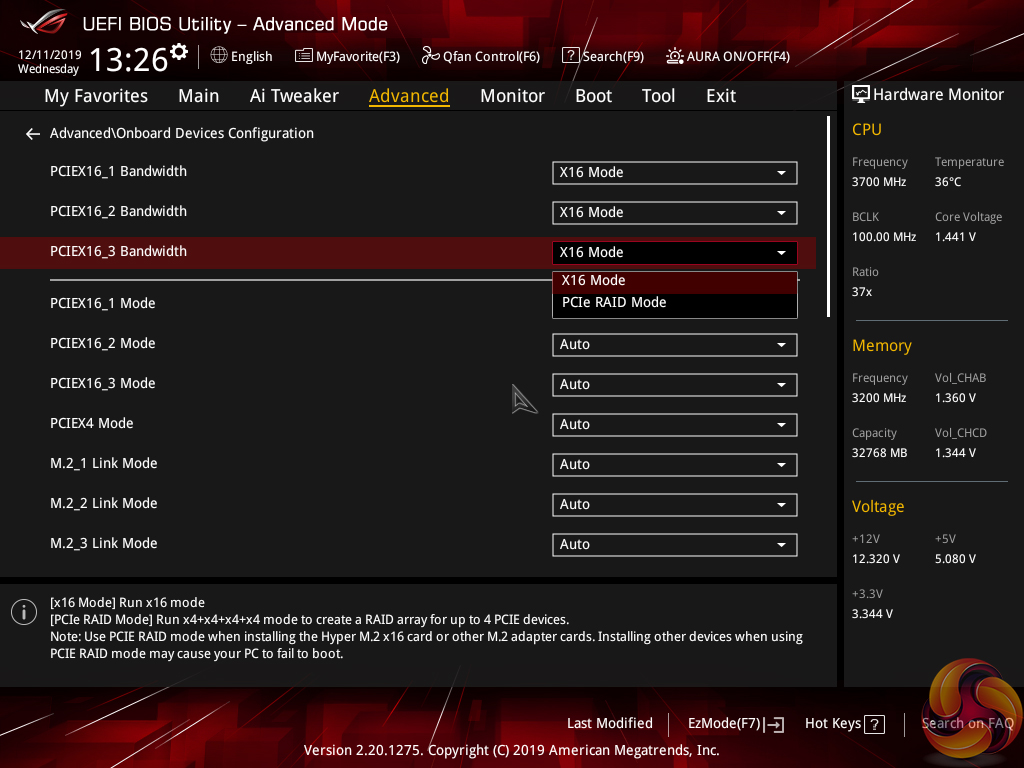Click the PCIEX16_2 Bandwidth label
Image resolution: width=1024 pixels, height=768 pixels.
click(118, 212)
